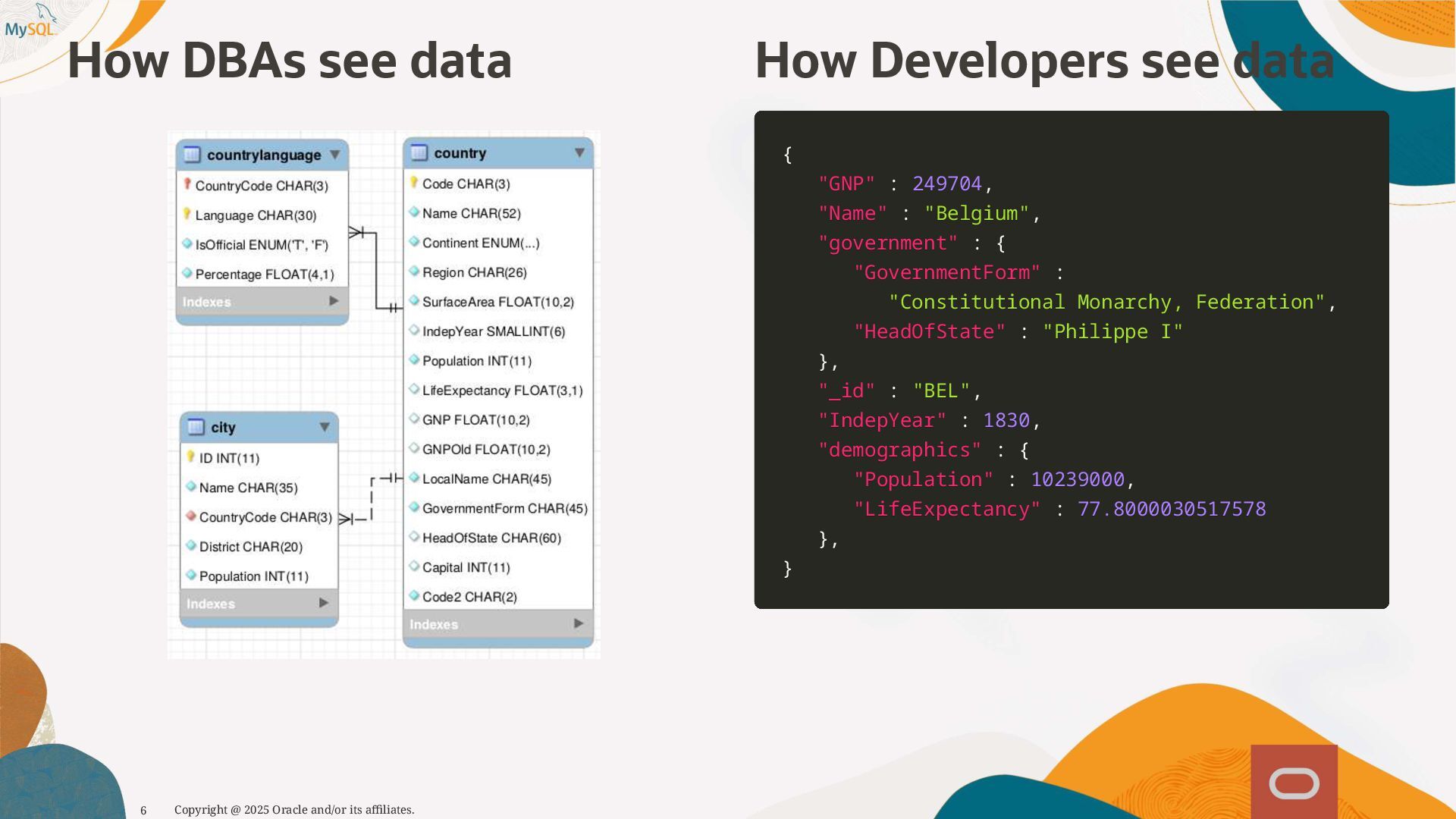Click the ID INT(11) key icon
The image size is (1456, 819).
pyautogui.click(x=191, y=457)
